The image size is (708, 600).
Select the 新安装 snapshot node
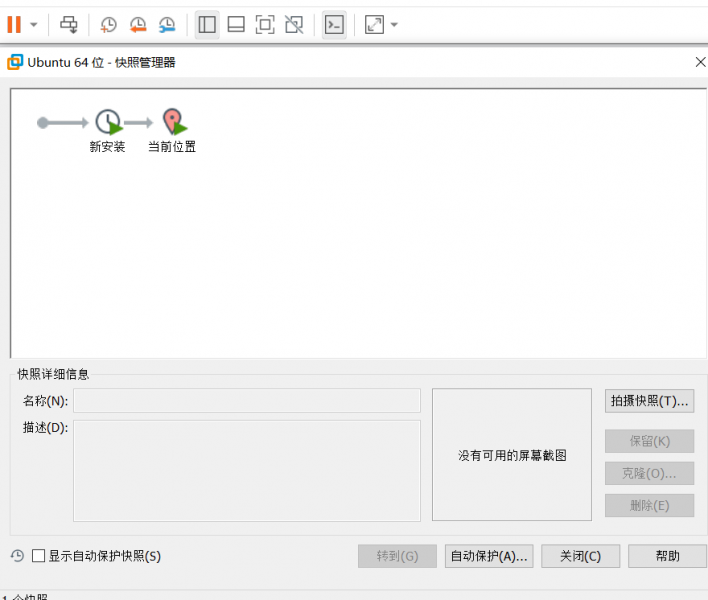click(x=108, y=123)
